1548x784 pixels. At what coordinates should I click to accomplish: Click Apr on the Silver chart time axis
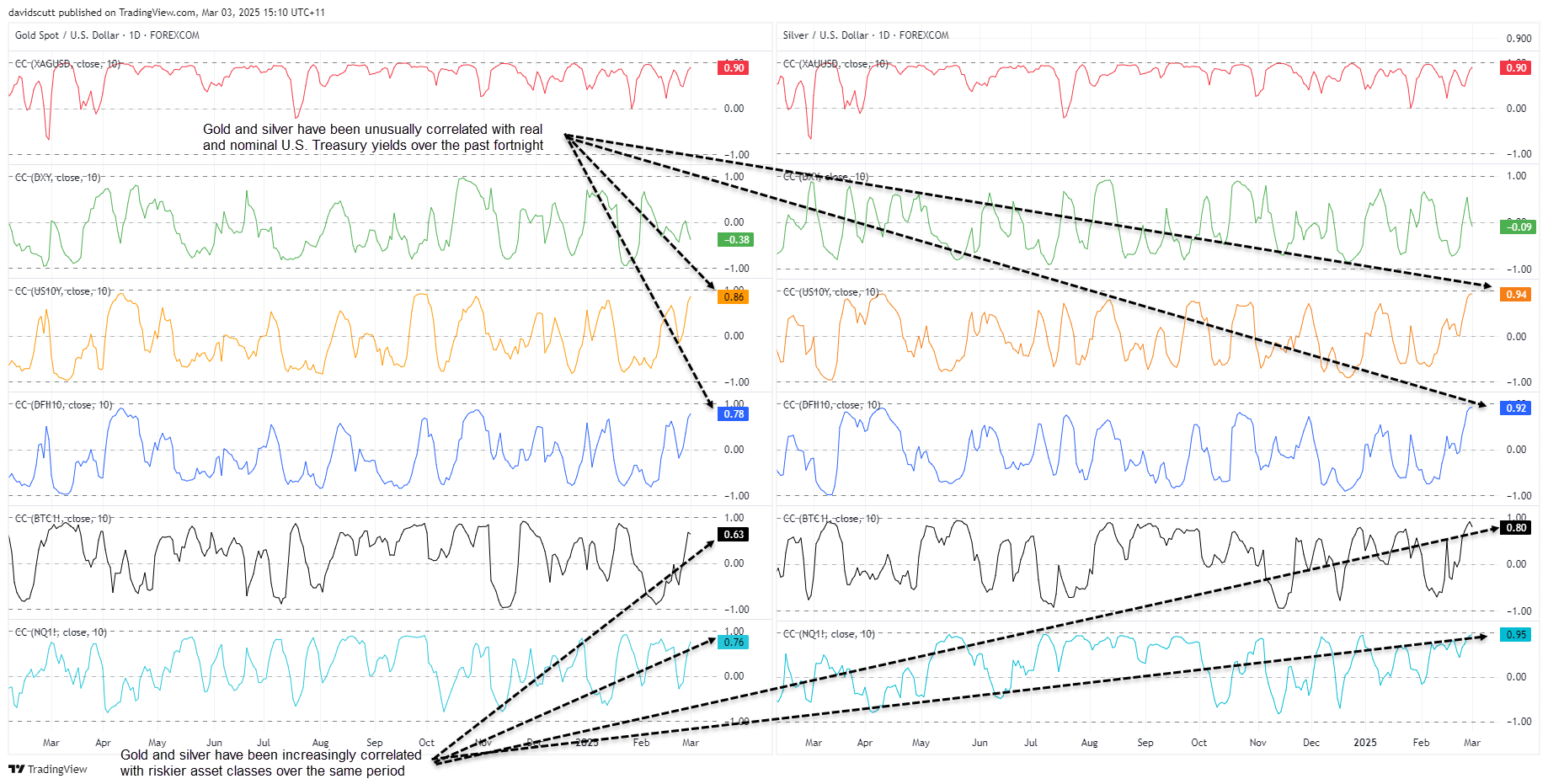pos(865,743)
